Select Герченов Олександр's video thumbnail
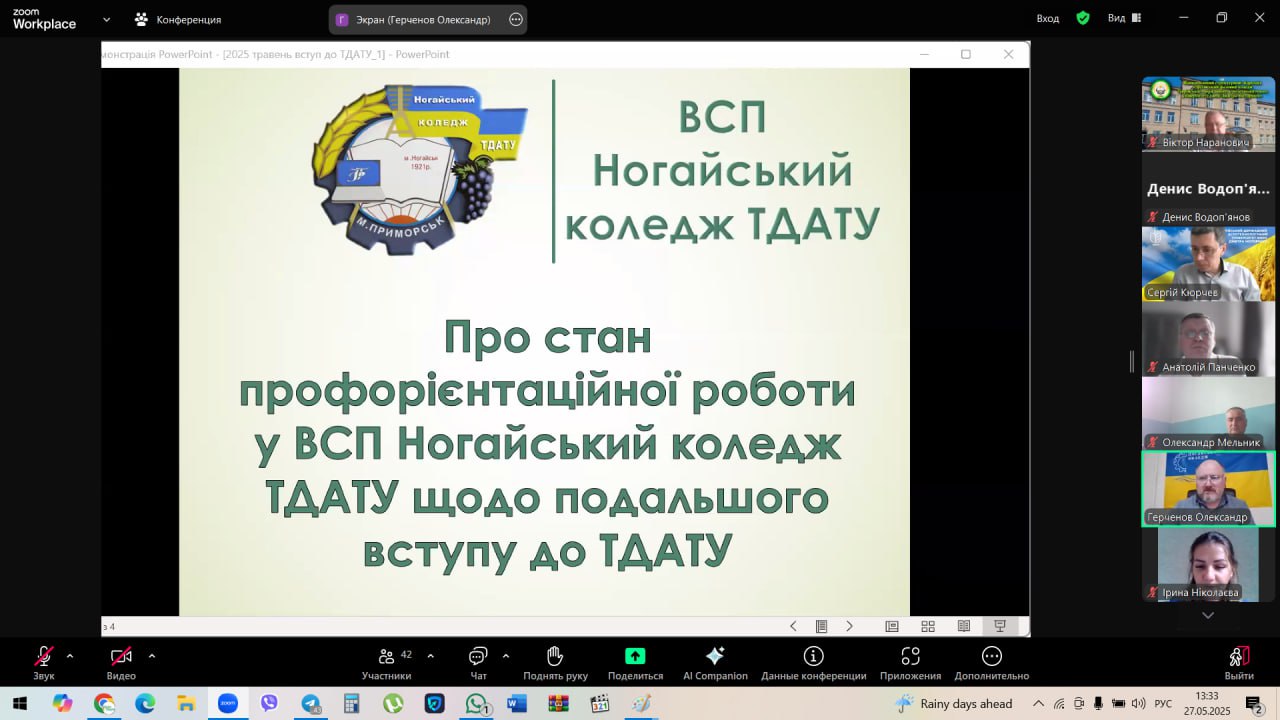The height and width of the screenshot is (720, 1280). tap(1208, 489)
